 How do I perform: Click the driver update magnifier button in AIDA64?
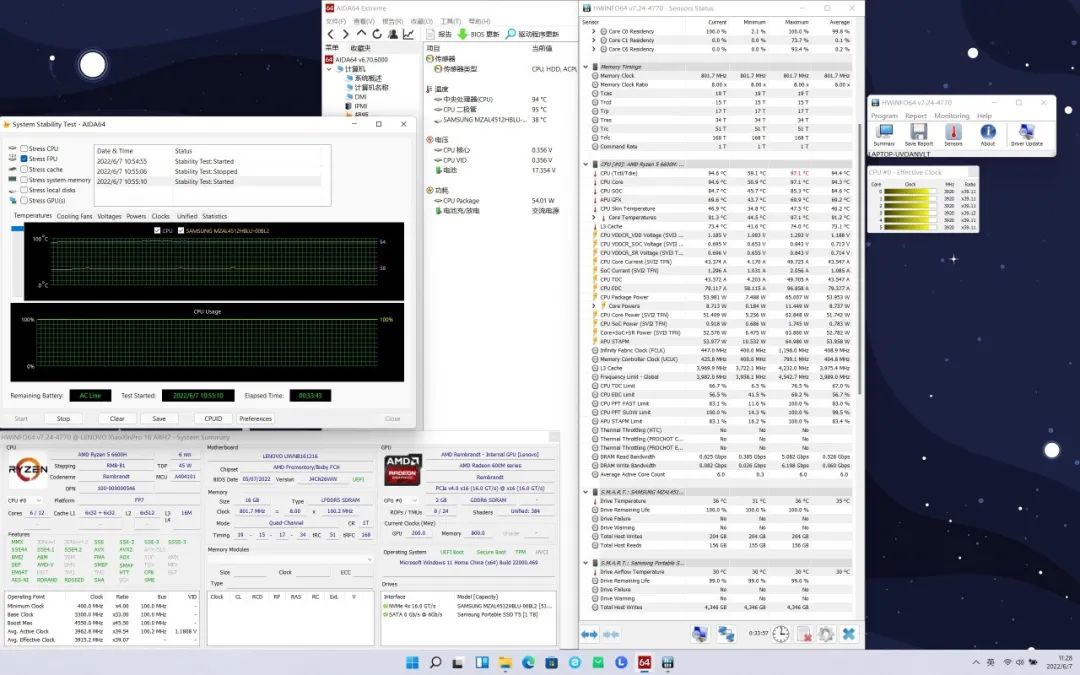tap(532, 34)
